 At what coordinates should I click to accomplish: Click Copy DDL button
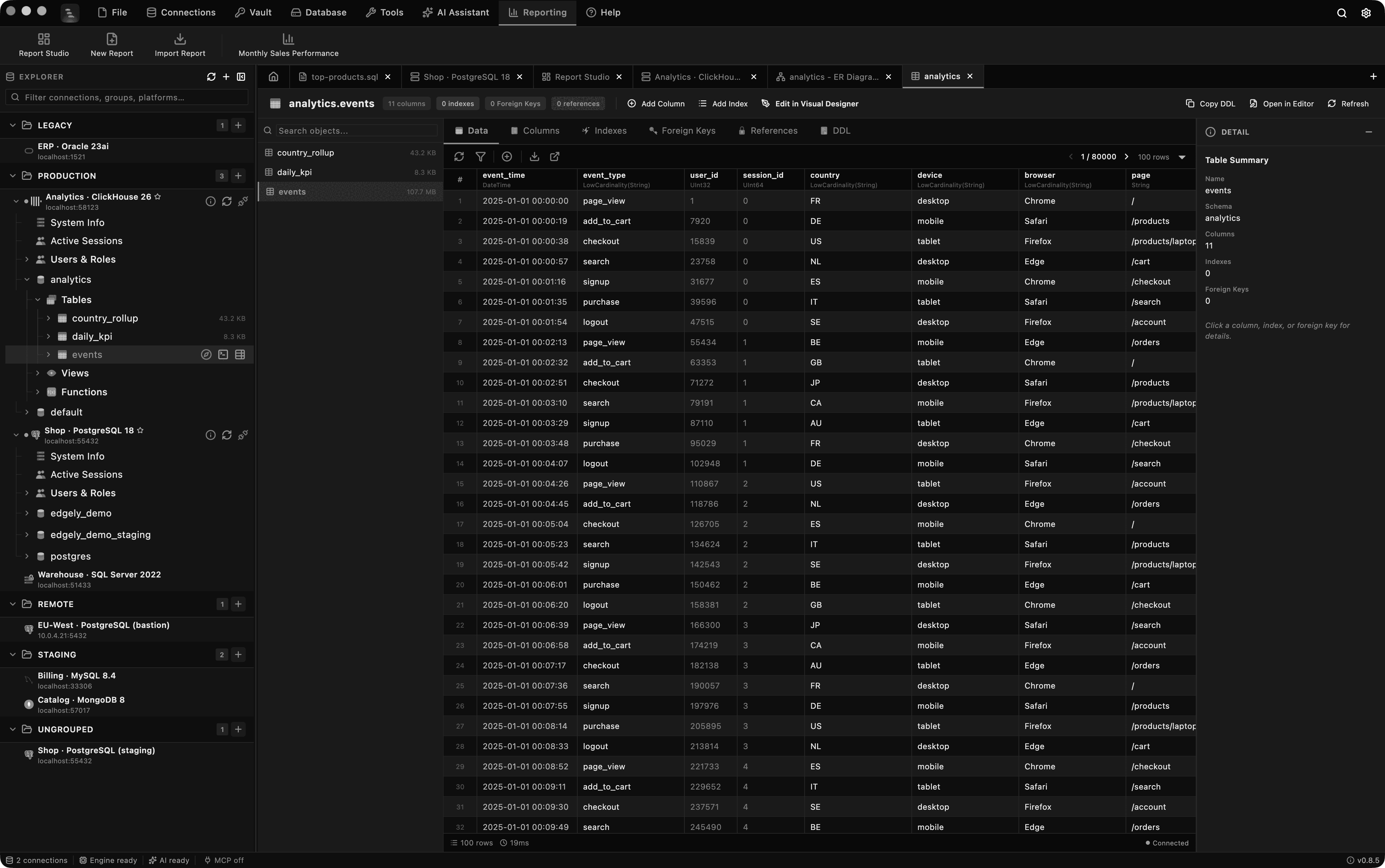coord(1210,104)
